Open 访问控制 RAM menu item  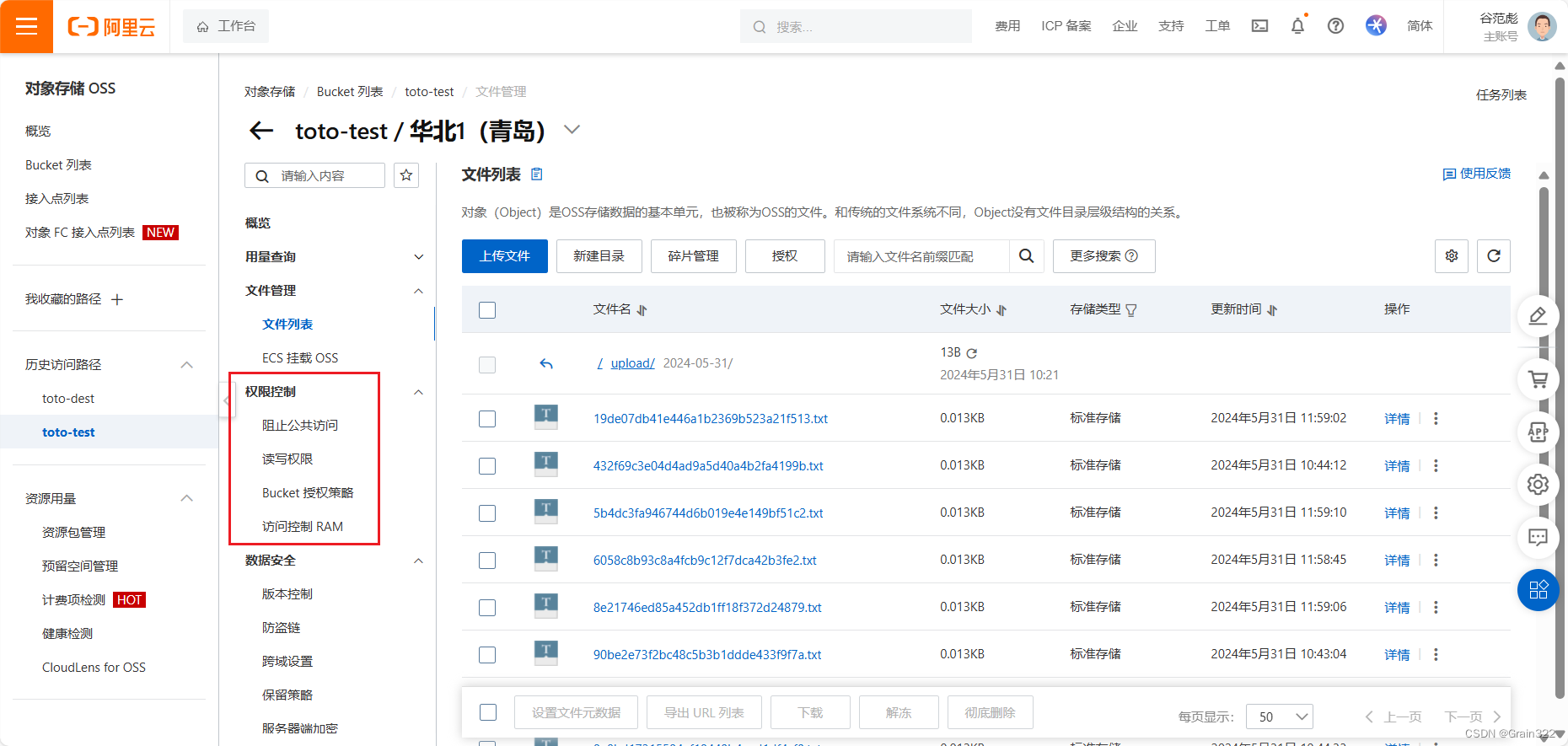click(303, 527)
